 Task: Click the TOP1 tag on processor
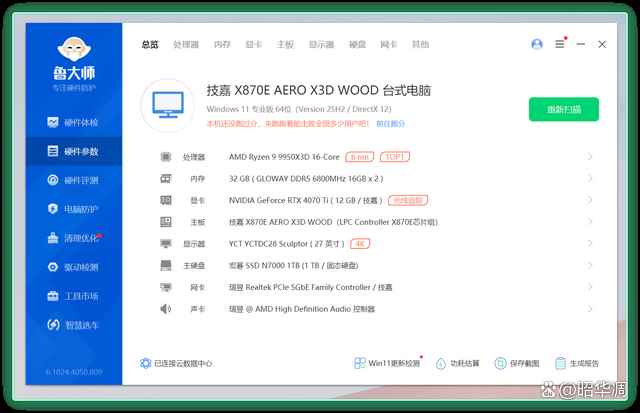[x=395, y=157]
